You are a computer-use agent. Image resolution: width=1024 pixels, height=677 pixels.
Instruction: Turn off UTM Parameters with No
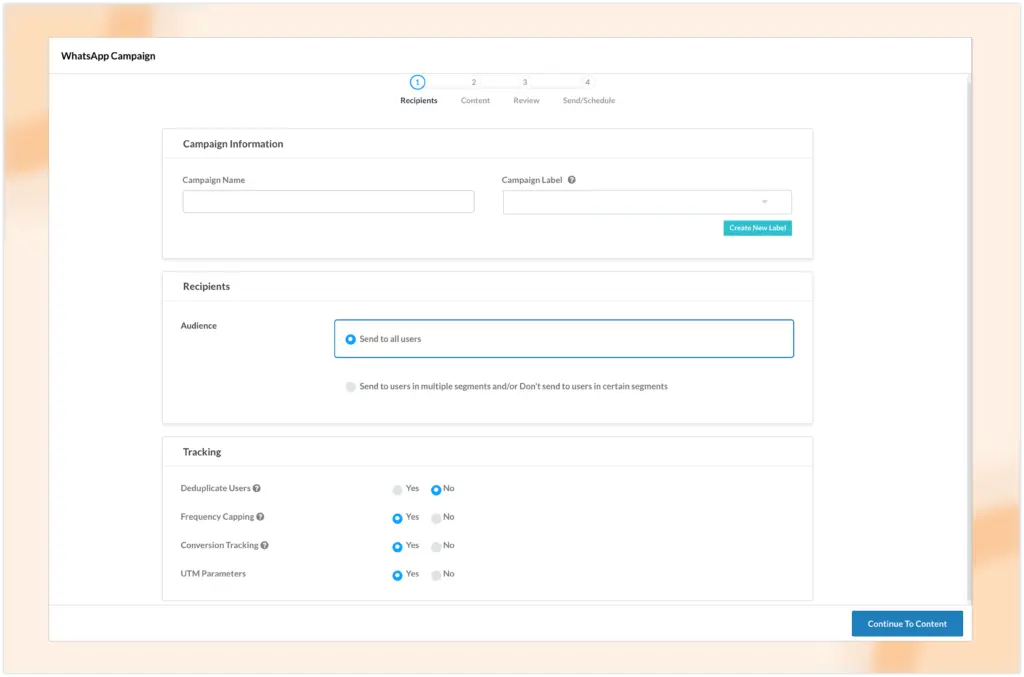point(436,575)
